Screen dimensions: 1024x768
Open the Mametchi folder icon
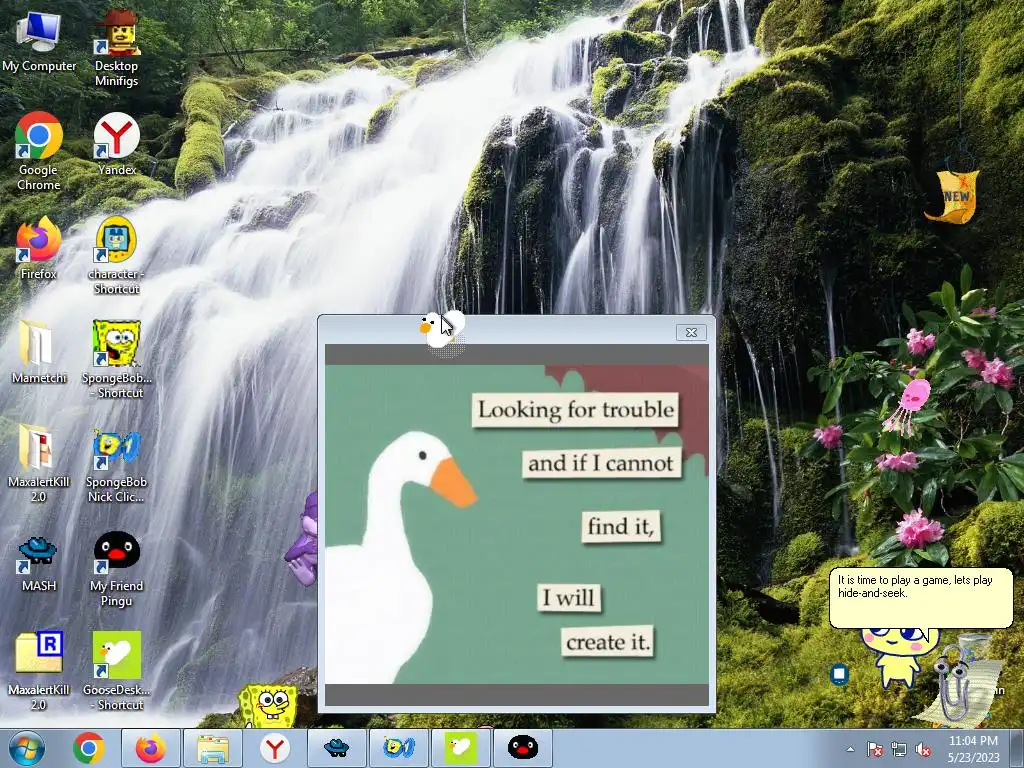(x=39, y=351)
